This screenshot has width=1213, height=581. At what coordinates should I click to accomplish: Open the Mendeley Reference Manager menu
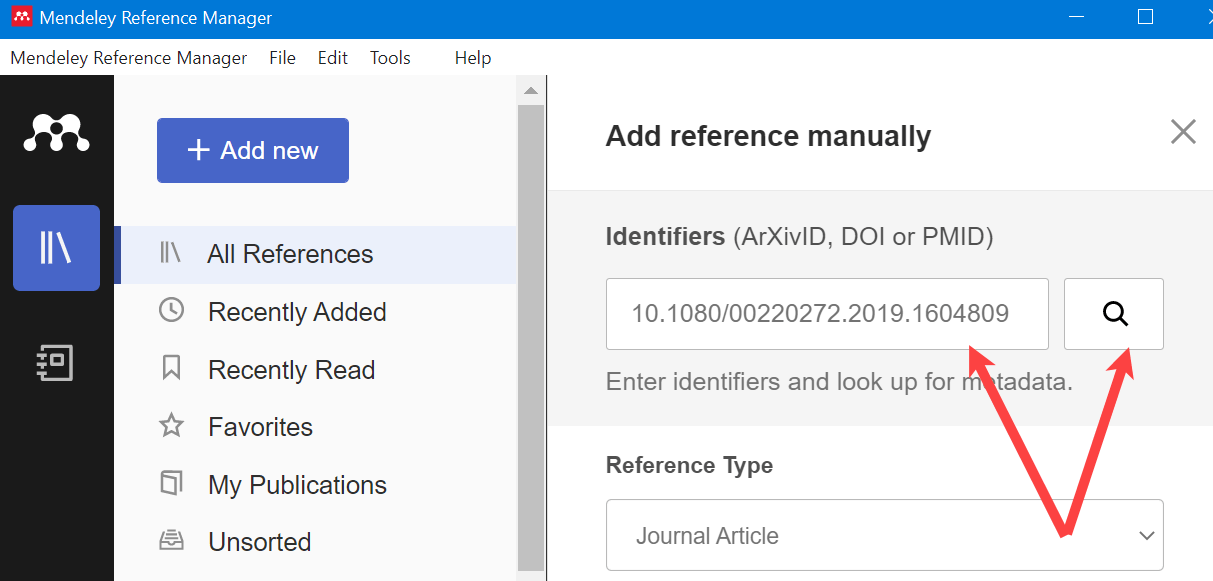(129, 58)
